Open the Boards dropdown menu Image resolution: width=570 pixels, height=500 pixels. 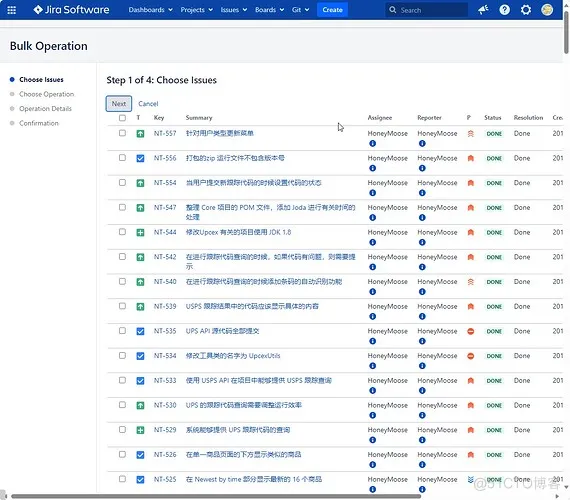tap(269, 10)
